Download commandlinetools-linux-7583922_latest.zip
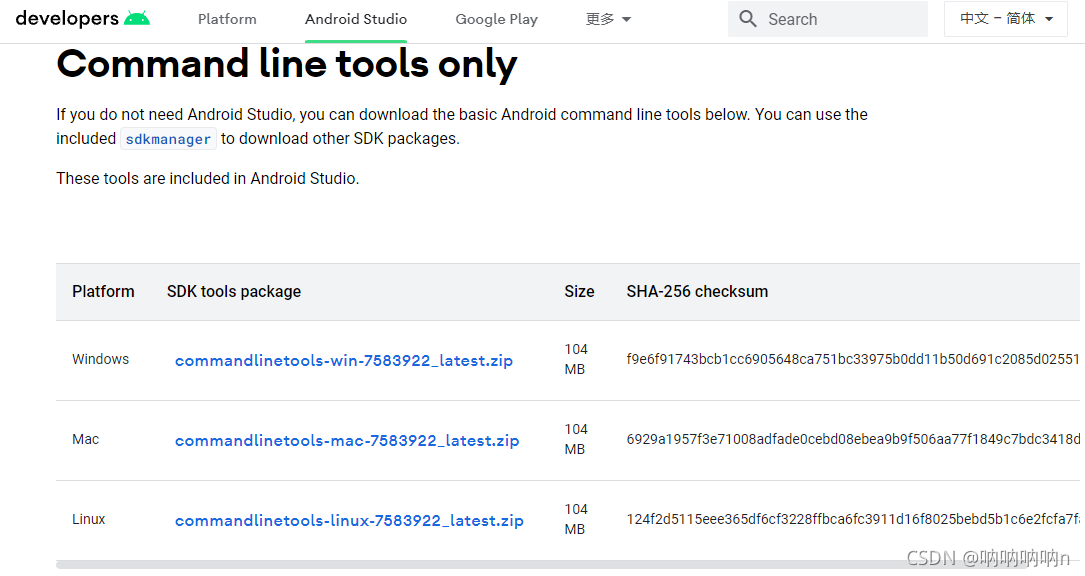The height and width of the screenshot is (576, 1085). coord(349,521)
